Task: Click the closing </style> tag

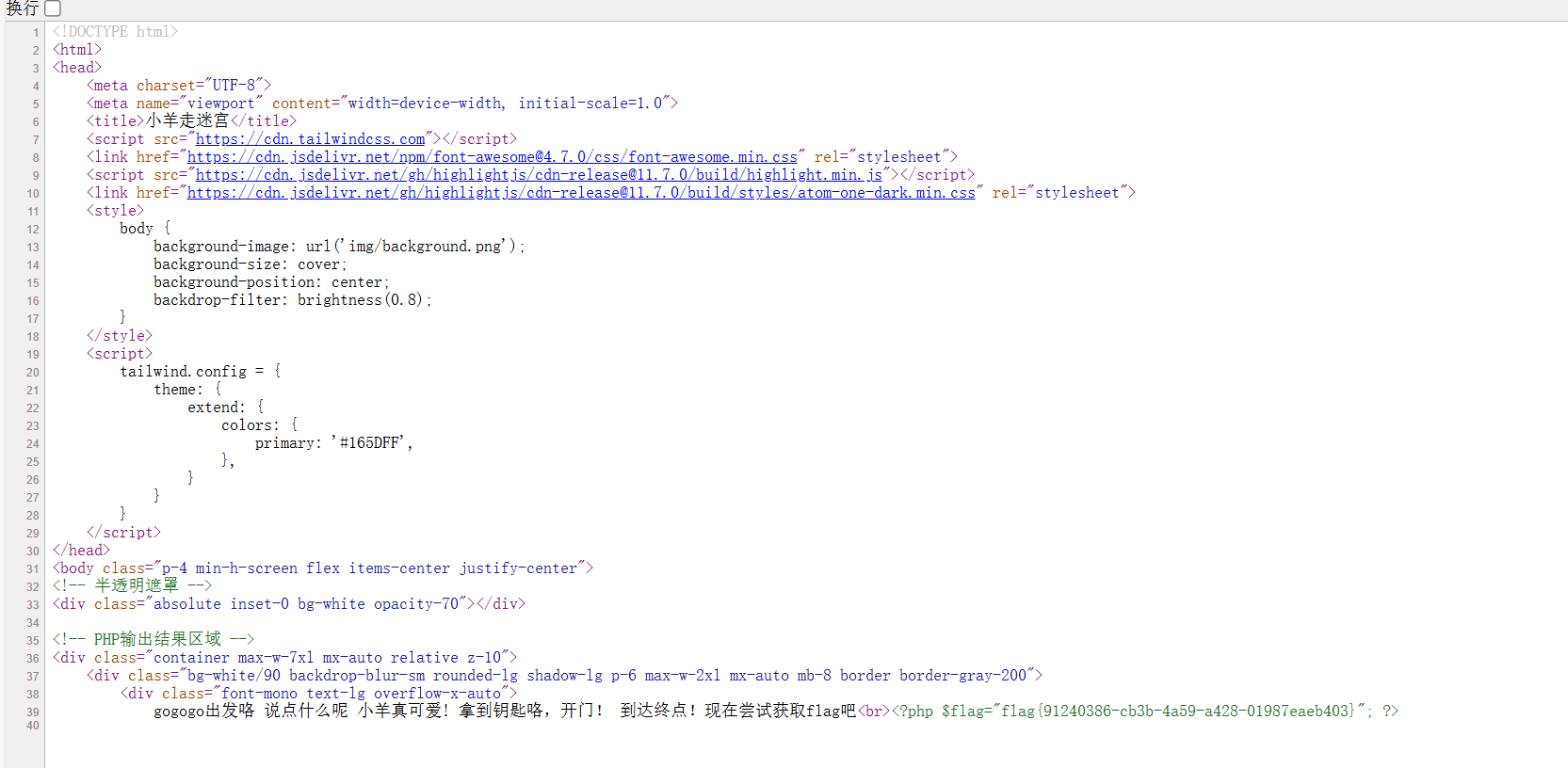Action: coord(120,336)
